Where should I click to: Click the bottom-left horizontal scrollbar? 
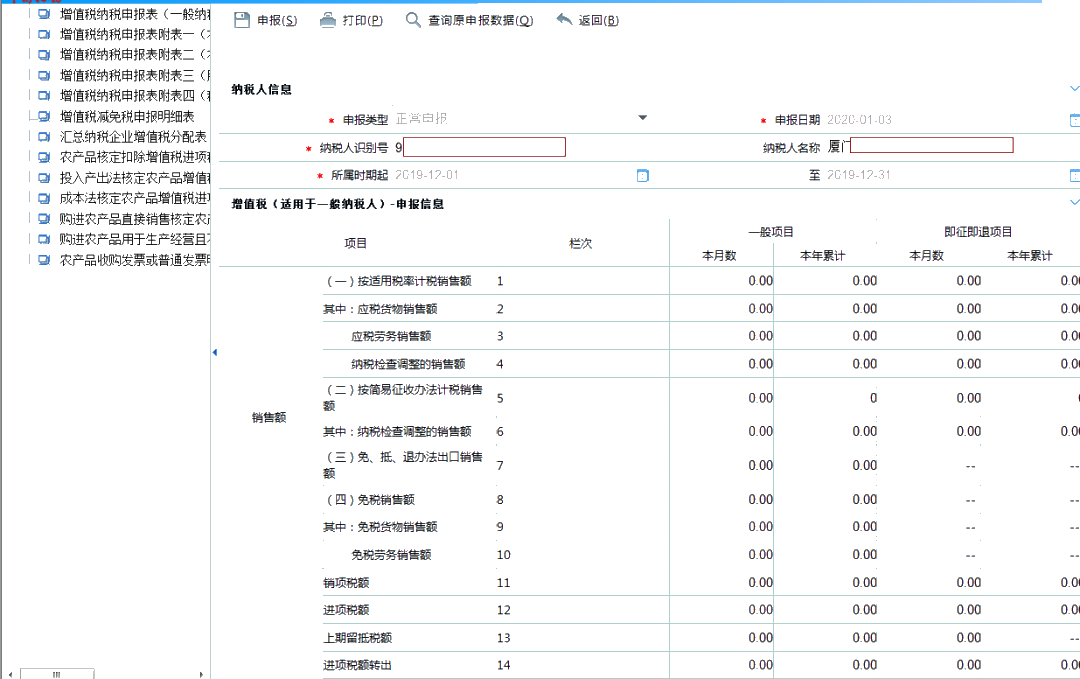57,673
